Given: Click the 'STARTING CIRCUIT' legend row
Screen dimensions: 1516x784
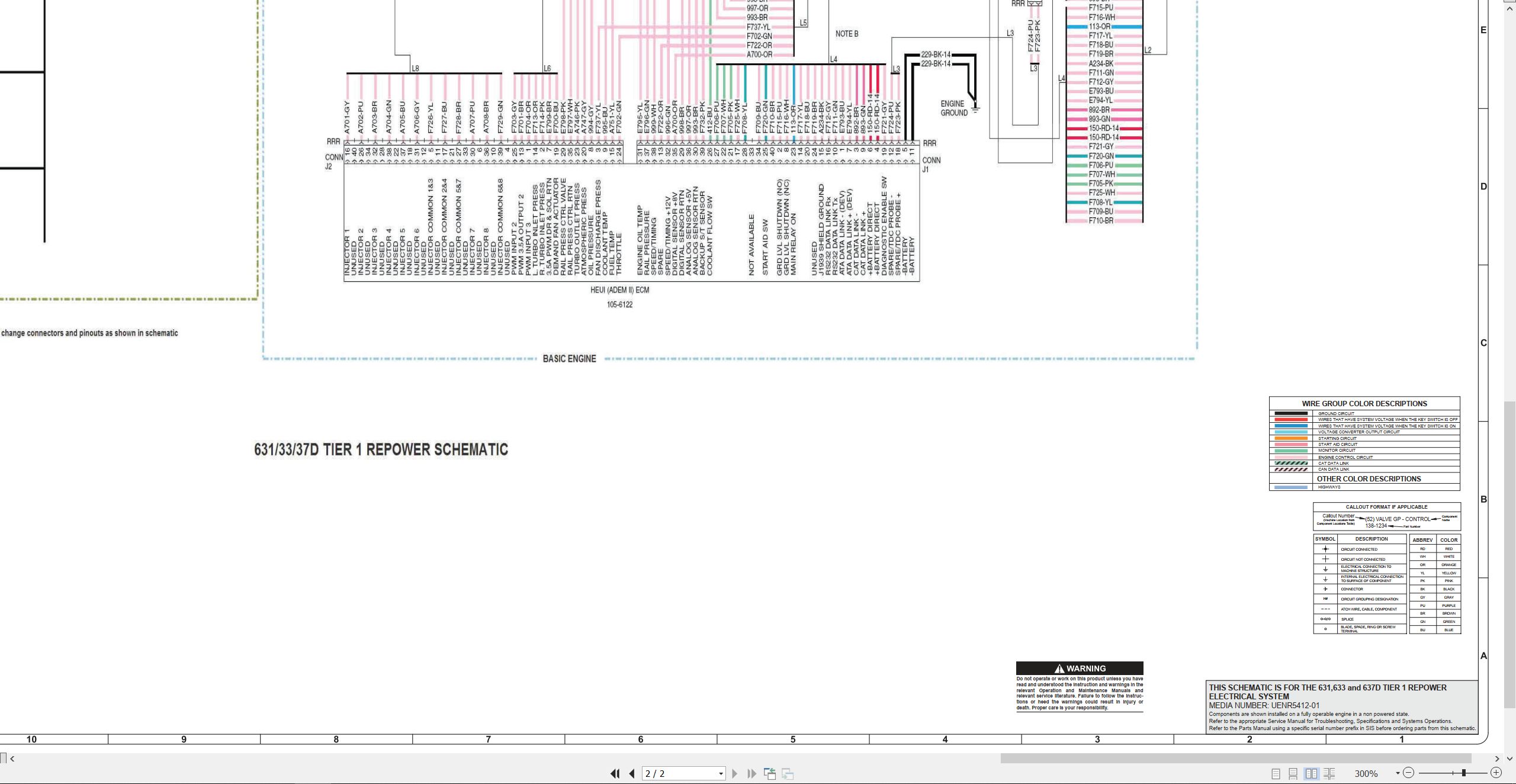Looking at the screenshot, I should [1364, 438].
